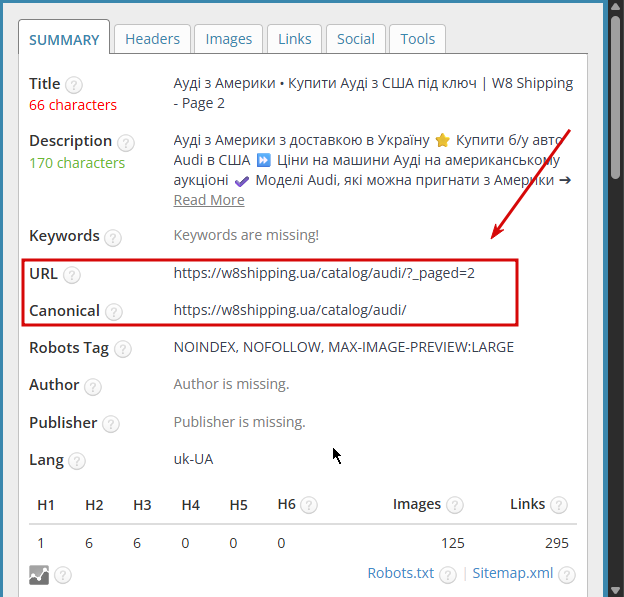Image resolution: width=624 pixels, height=597 pixels.
Task: Click the help icon next to Canonical
Action: click(x=114, y=312)
